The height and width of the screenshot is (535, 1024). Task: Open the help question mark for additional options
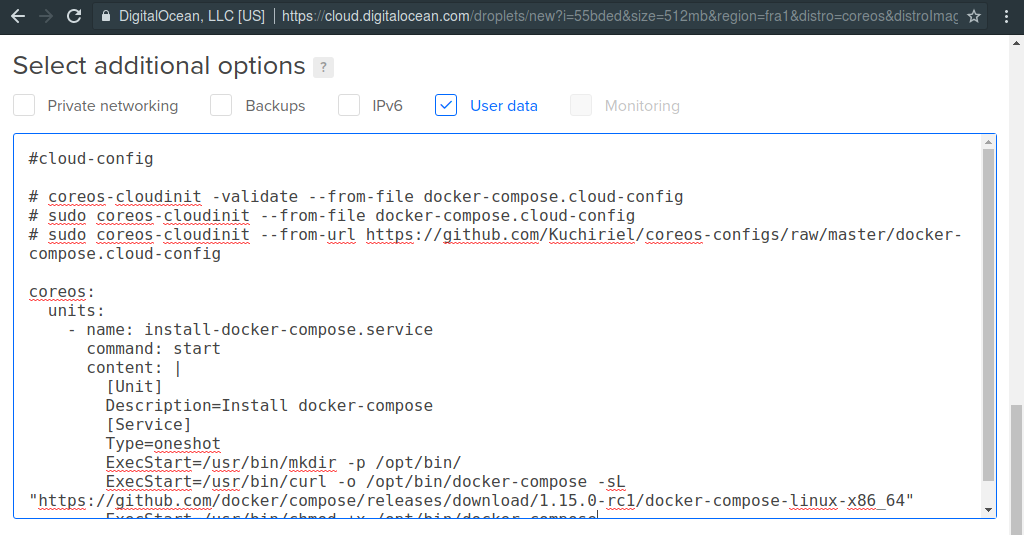(323, 67)
